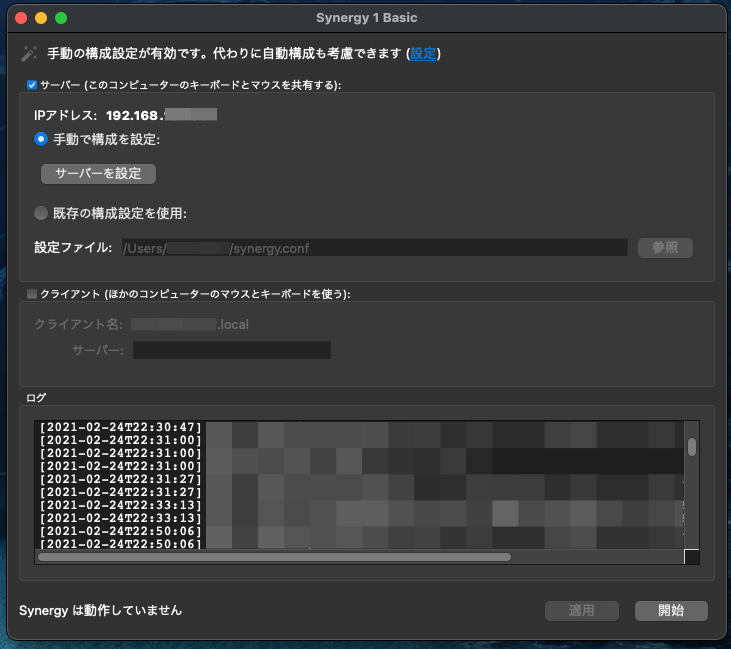Open the 設定 link in the top message
Screen dimensions: 731x649
(423, 54)
